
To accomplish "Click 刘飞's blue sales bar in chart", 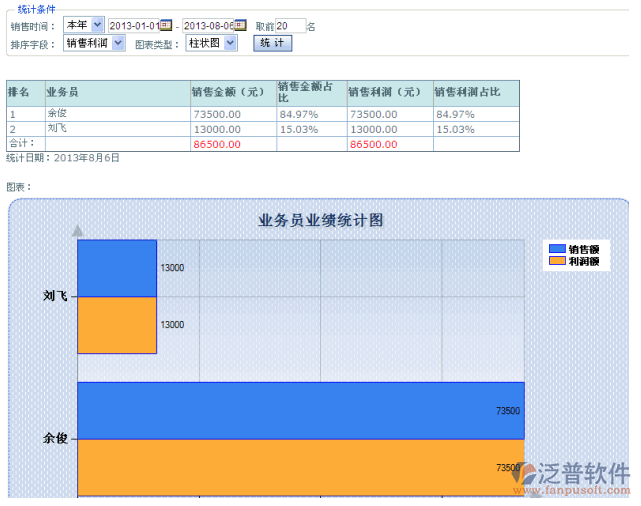I will 117,268.
